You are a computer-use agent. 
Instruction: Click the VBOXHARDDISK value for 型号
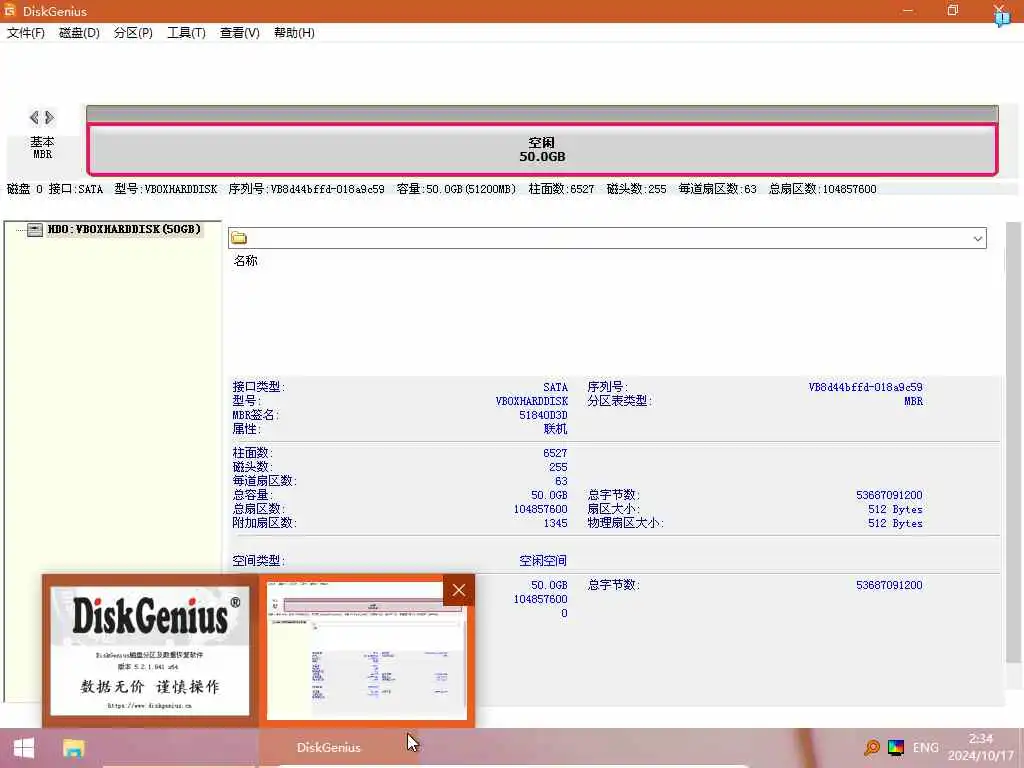click(532, 401)
